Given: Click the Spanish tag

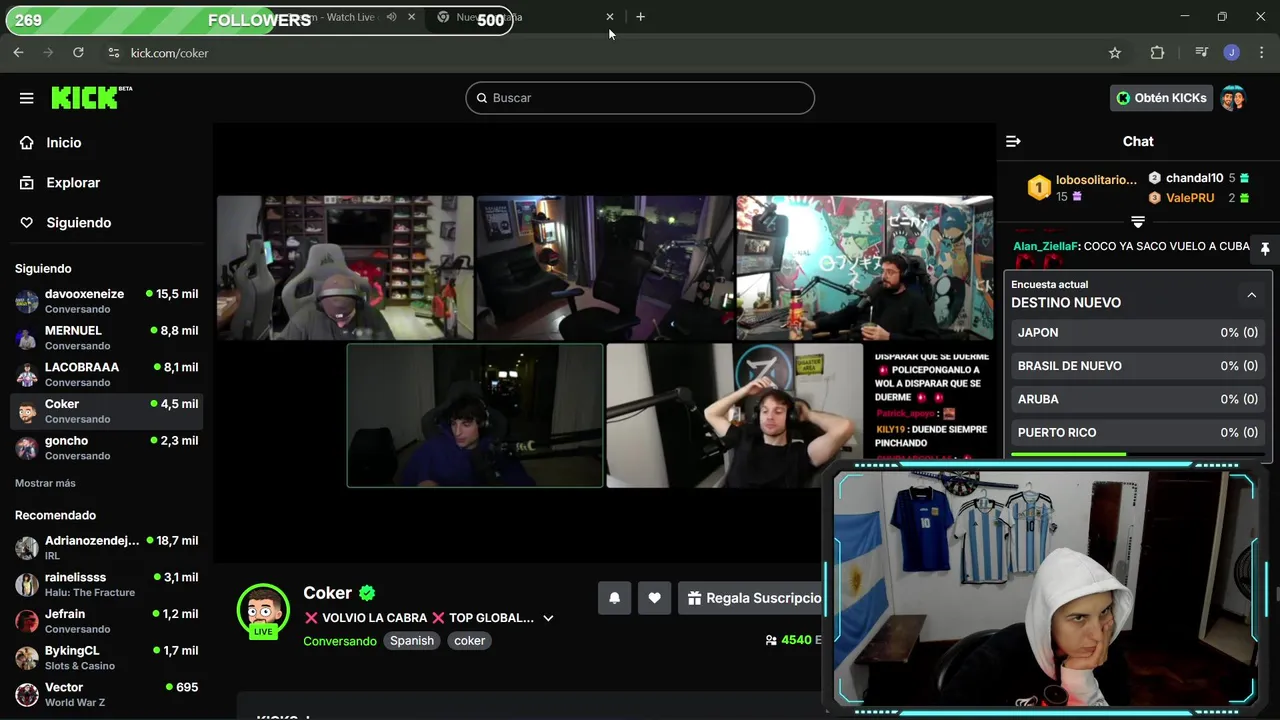Looking at the screenshot, I should coord(412,641).
